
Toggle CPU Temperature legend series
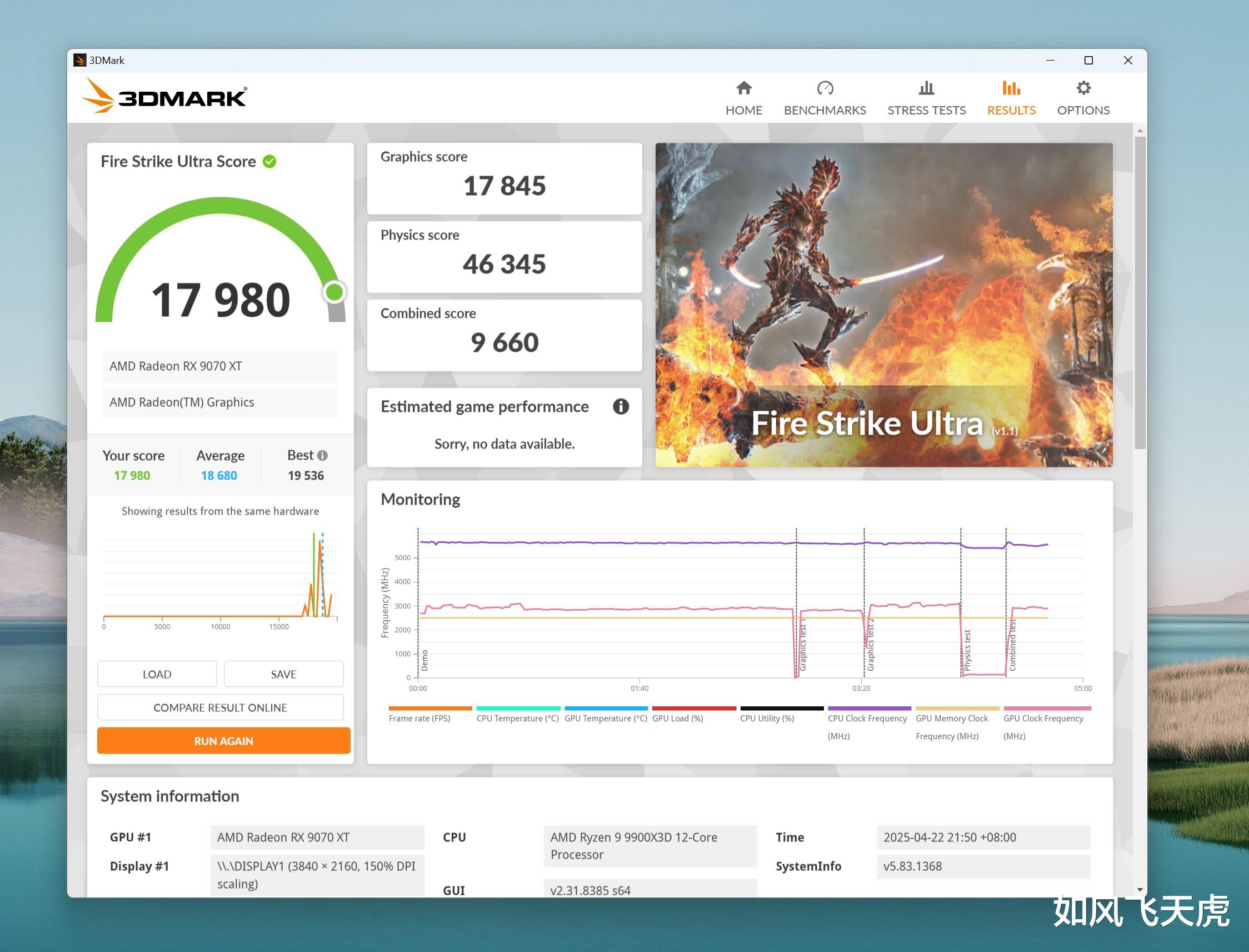coord(518,714)
